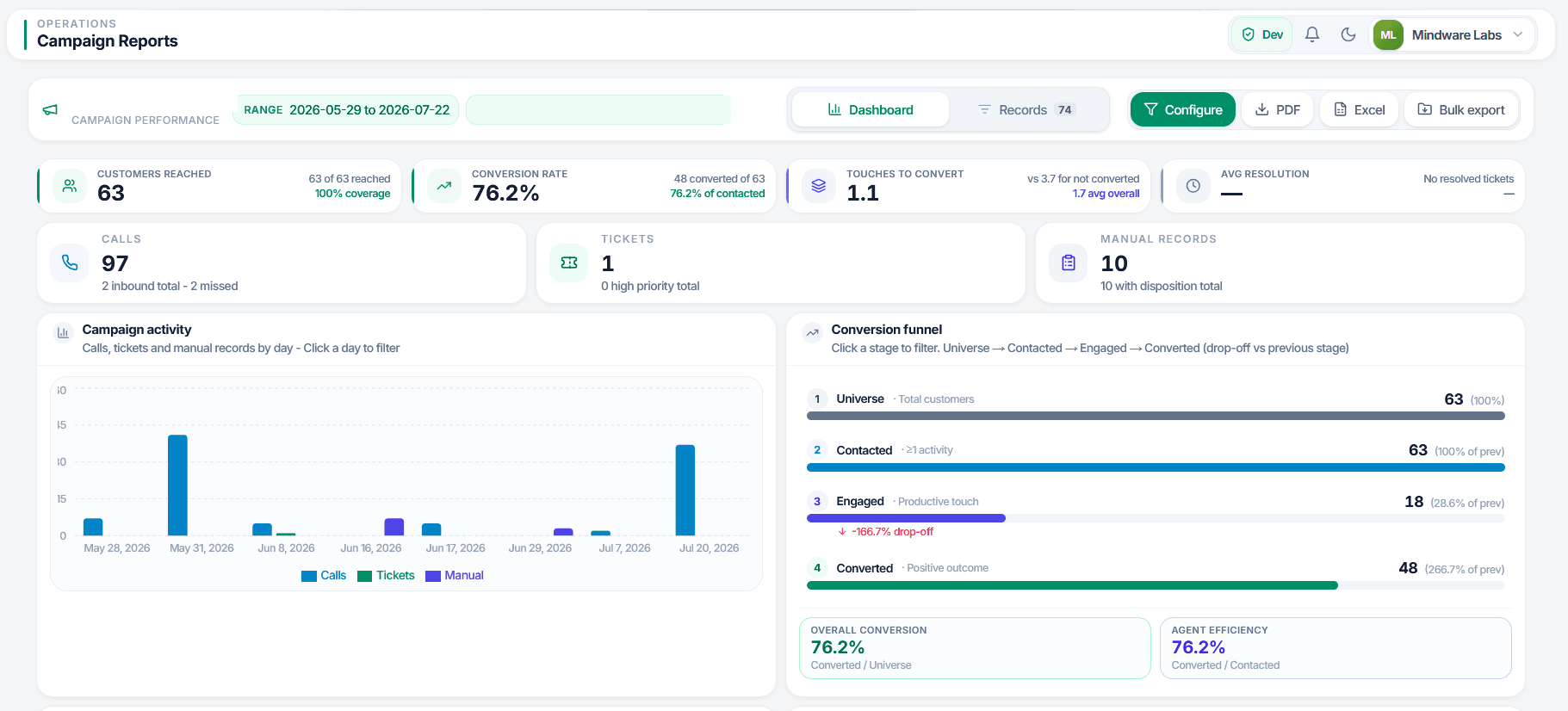Toggle the Manual legend series
Viewport: 1568px width, 711px height.
pyautogui.click(x=455, y=576)
